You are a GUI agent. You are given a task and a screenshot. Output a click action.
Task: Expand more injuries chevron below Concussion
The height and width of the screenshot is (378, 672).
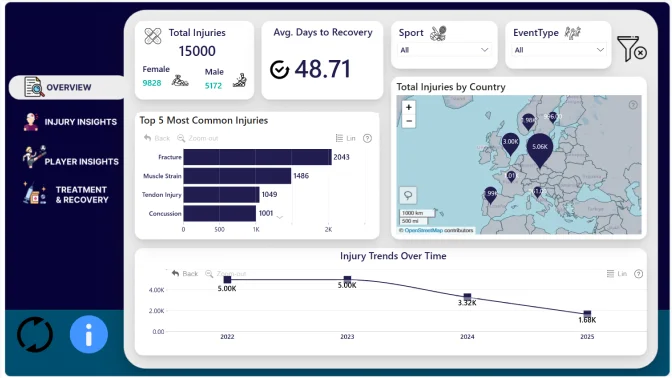click(x=280, y=217)
